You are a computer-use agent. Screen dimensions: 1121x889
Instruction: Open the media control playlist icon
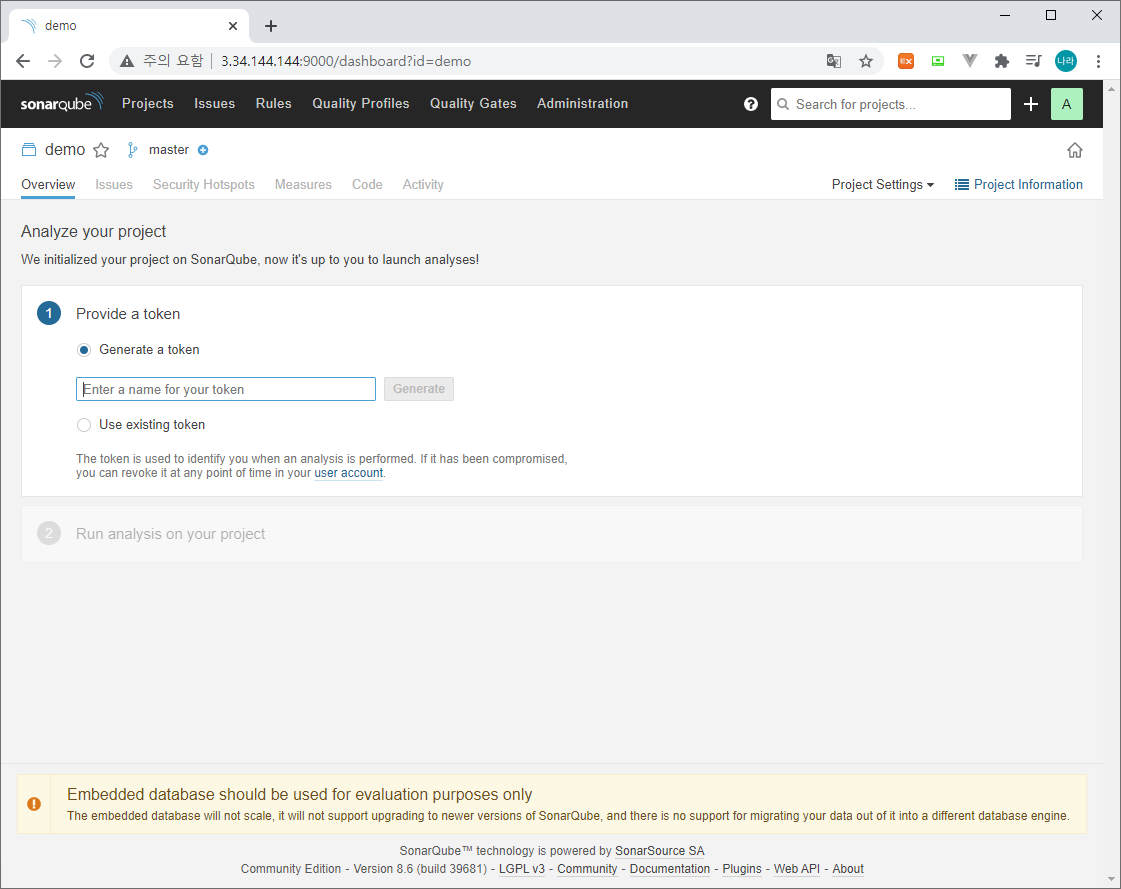click(1033, 61)
